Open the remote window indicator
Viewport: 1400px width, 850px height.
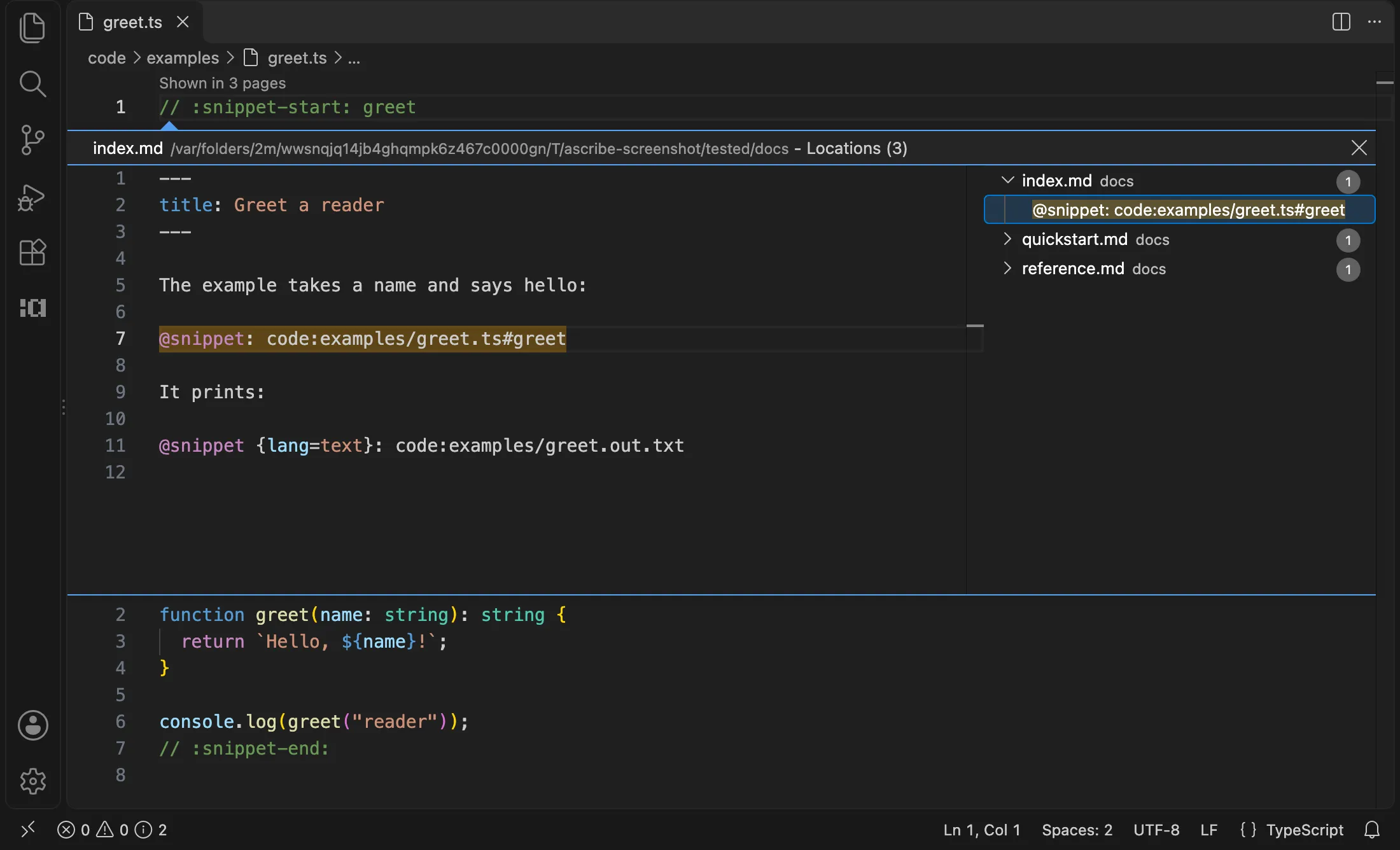[28, 830]
